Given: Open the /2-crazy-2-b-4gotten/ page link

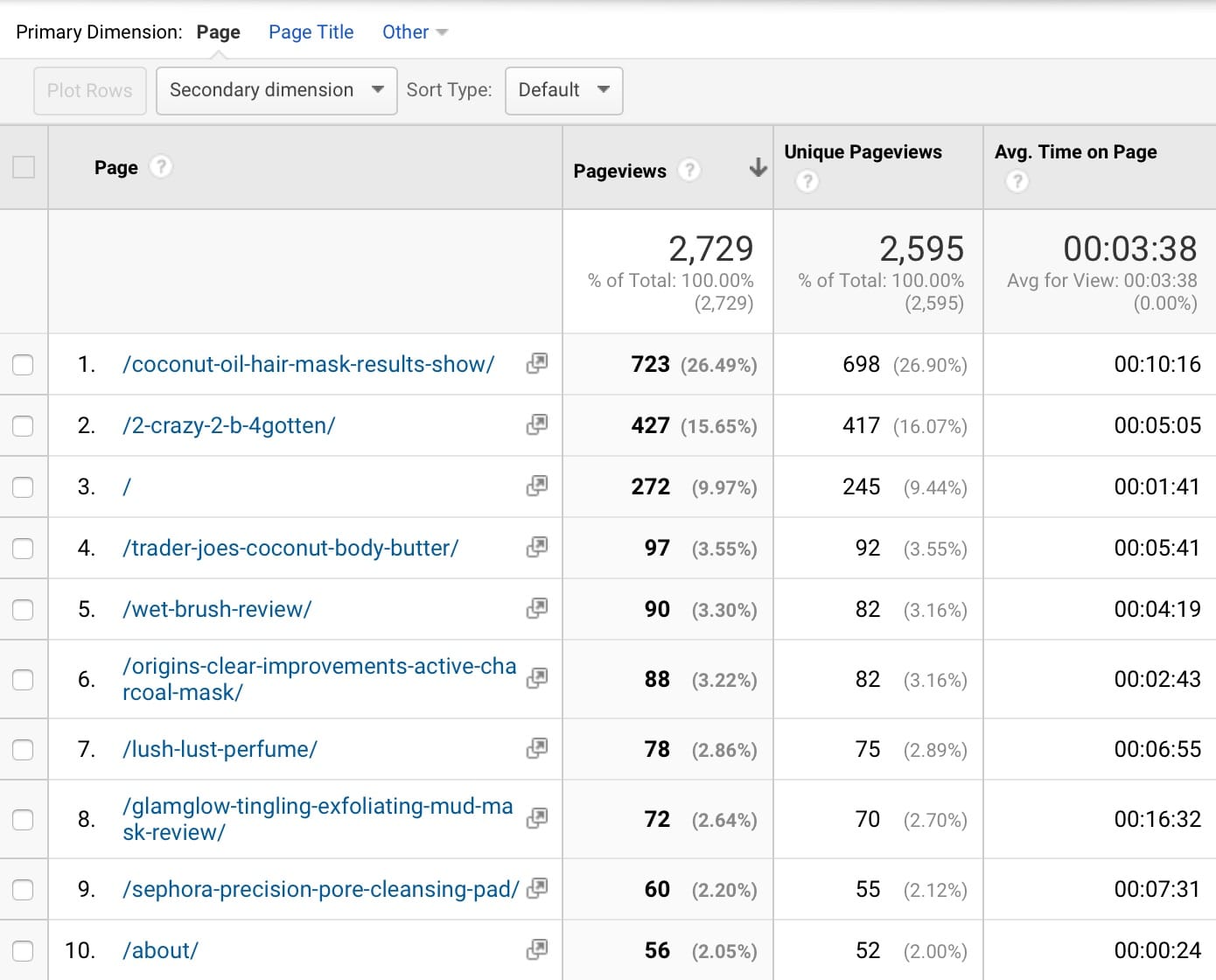Looking at the screenshot, I should 229,425.
